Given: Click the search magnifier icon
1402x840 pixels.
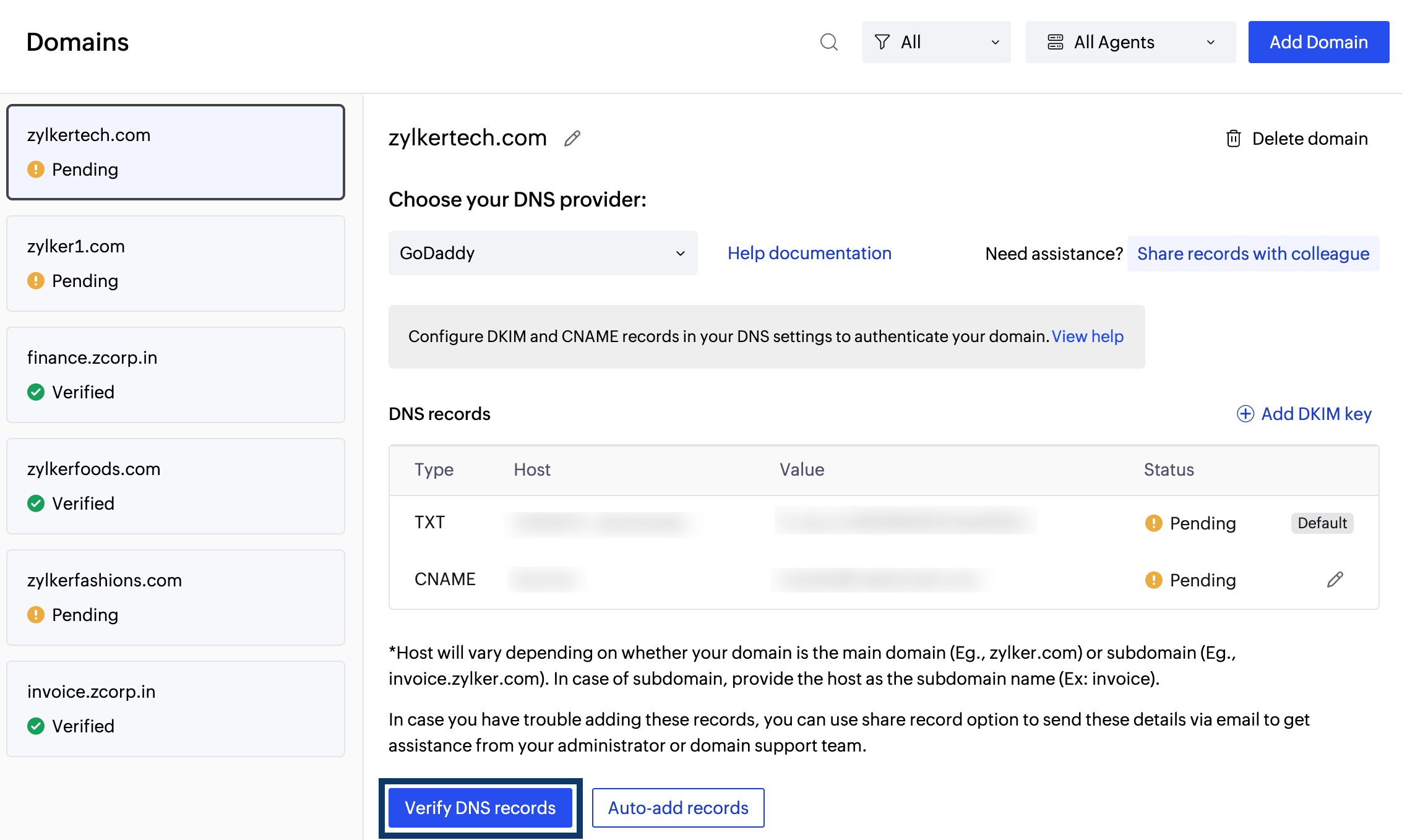Looking at the screenshot, I should click(x=828, y=42).
